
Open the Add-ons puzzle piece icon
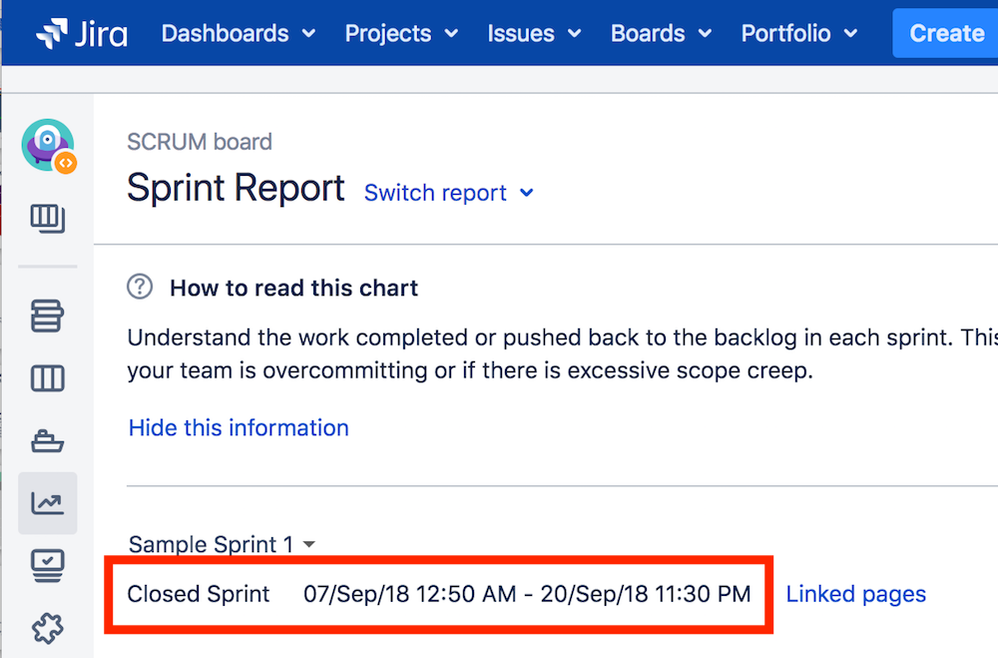pos(48,628)
